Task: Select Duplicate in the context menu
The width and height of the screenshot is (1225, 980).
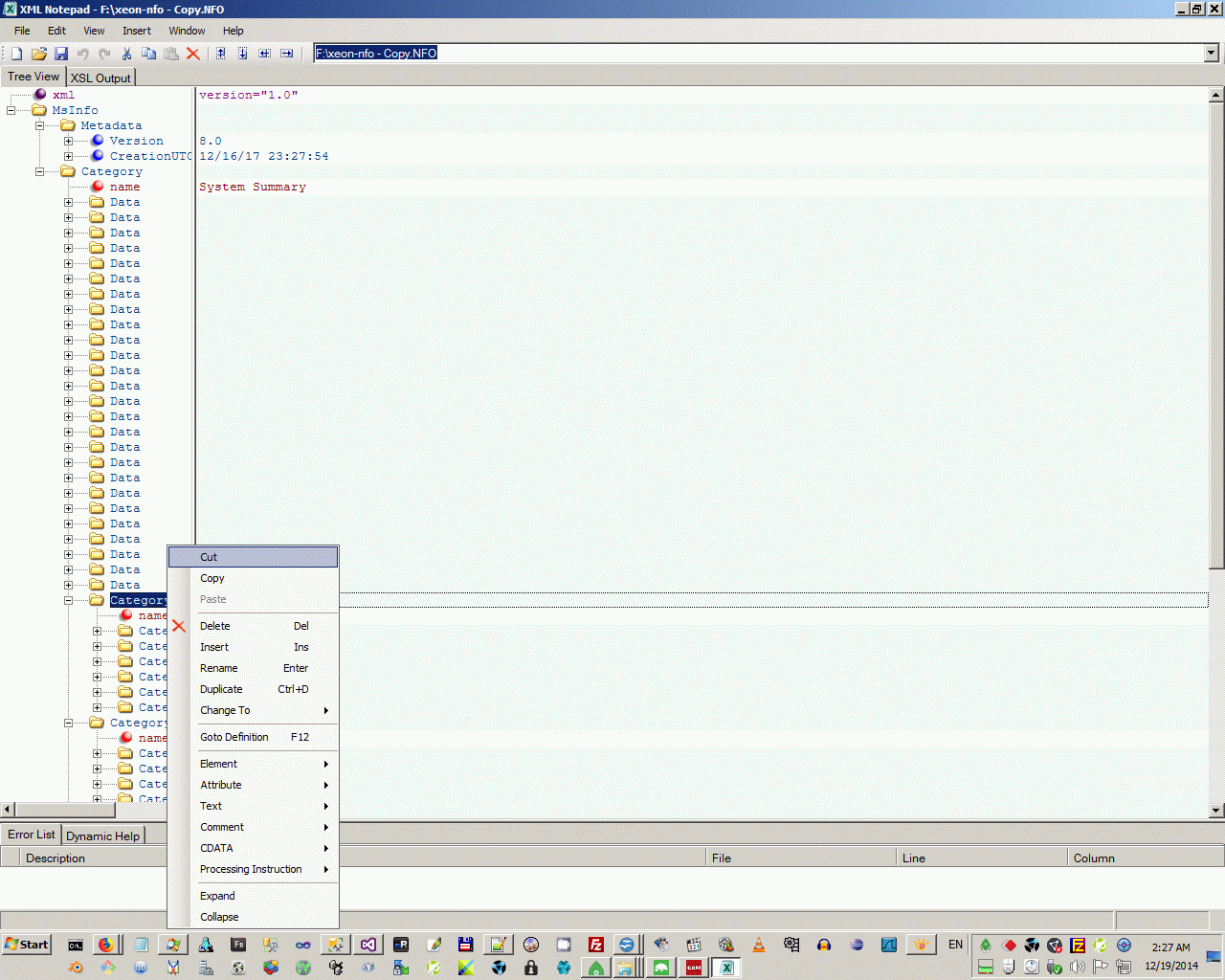Action: pyautogui.click(x=254, y=689)
